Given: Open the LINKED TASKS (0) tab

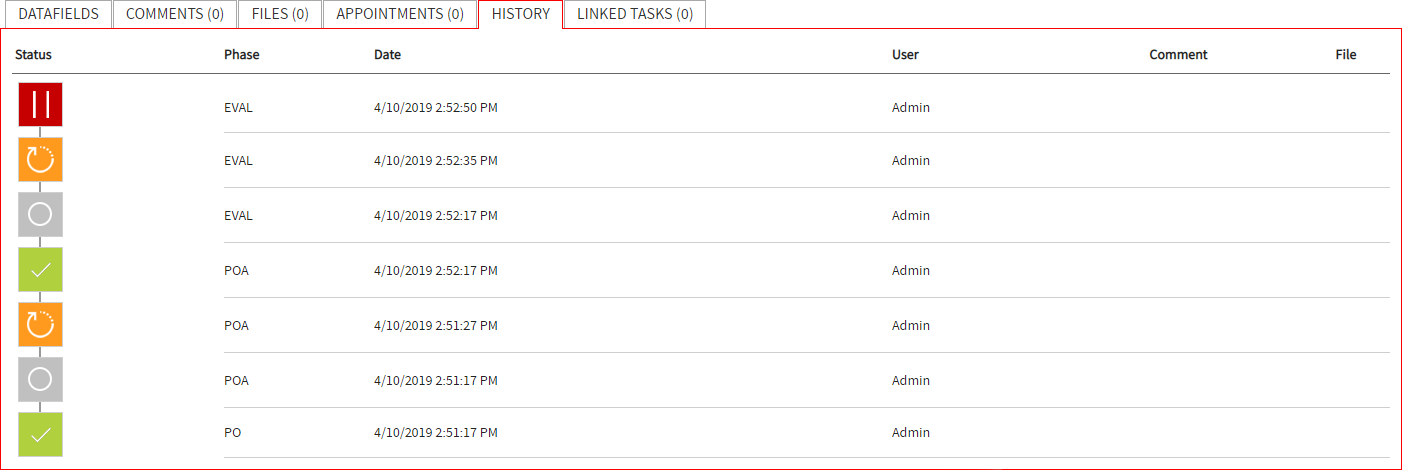Looking at the screenshot, I should point(635,14).
